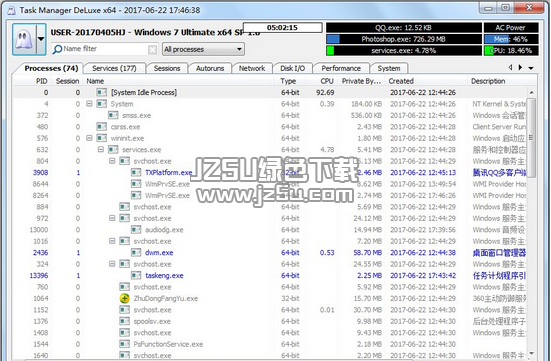Open the All processes combo box
The height and width of the screenshot is (361, 551).
point(203,49)
